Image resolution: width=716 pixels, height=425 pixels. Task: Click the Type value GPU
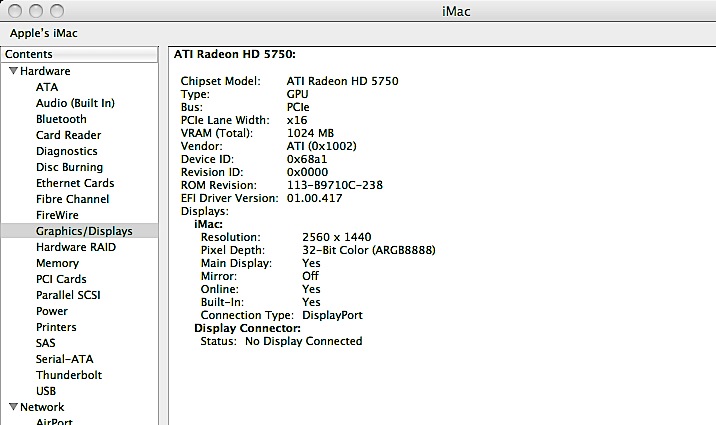coord(297,94)
